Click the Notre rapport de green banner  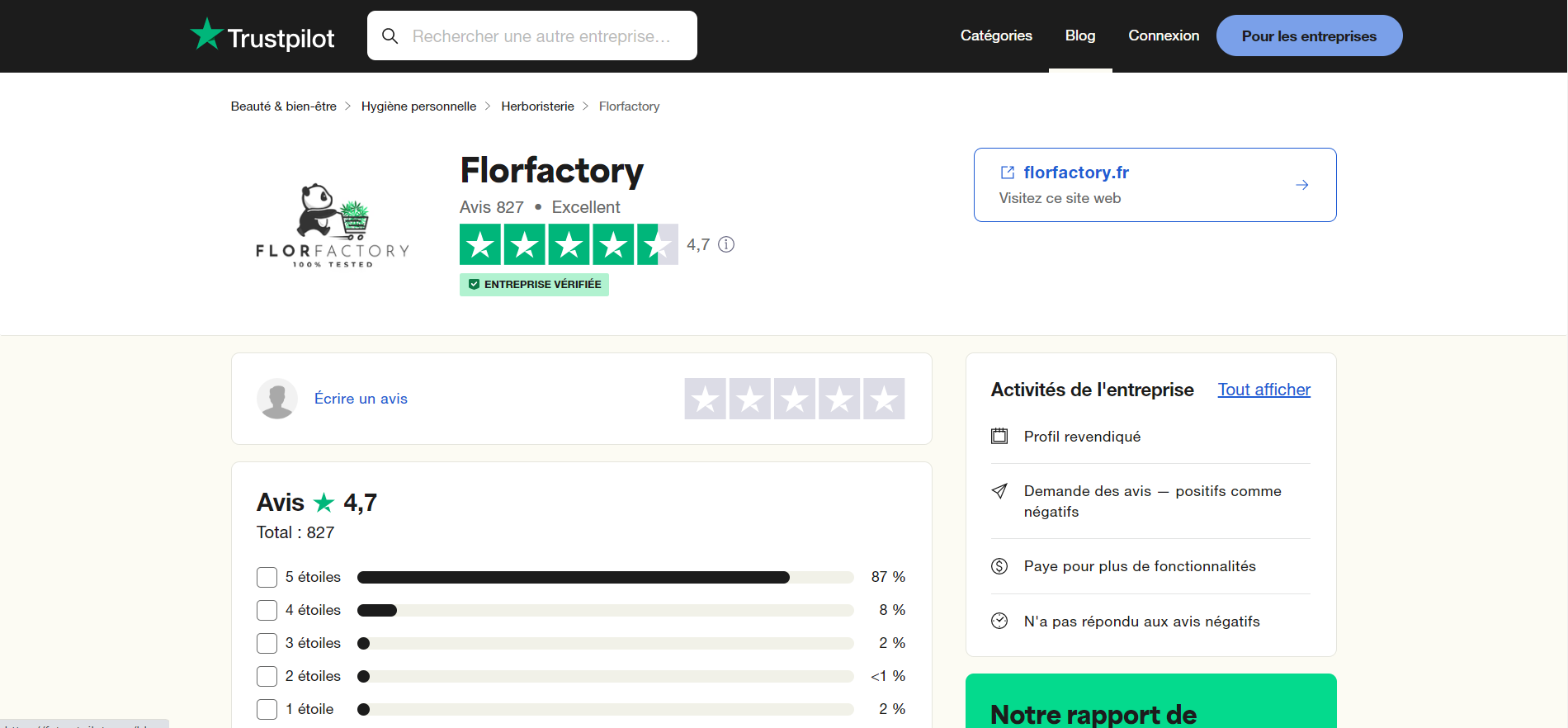click(1151, 701)
